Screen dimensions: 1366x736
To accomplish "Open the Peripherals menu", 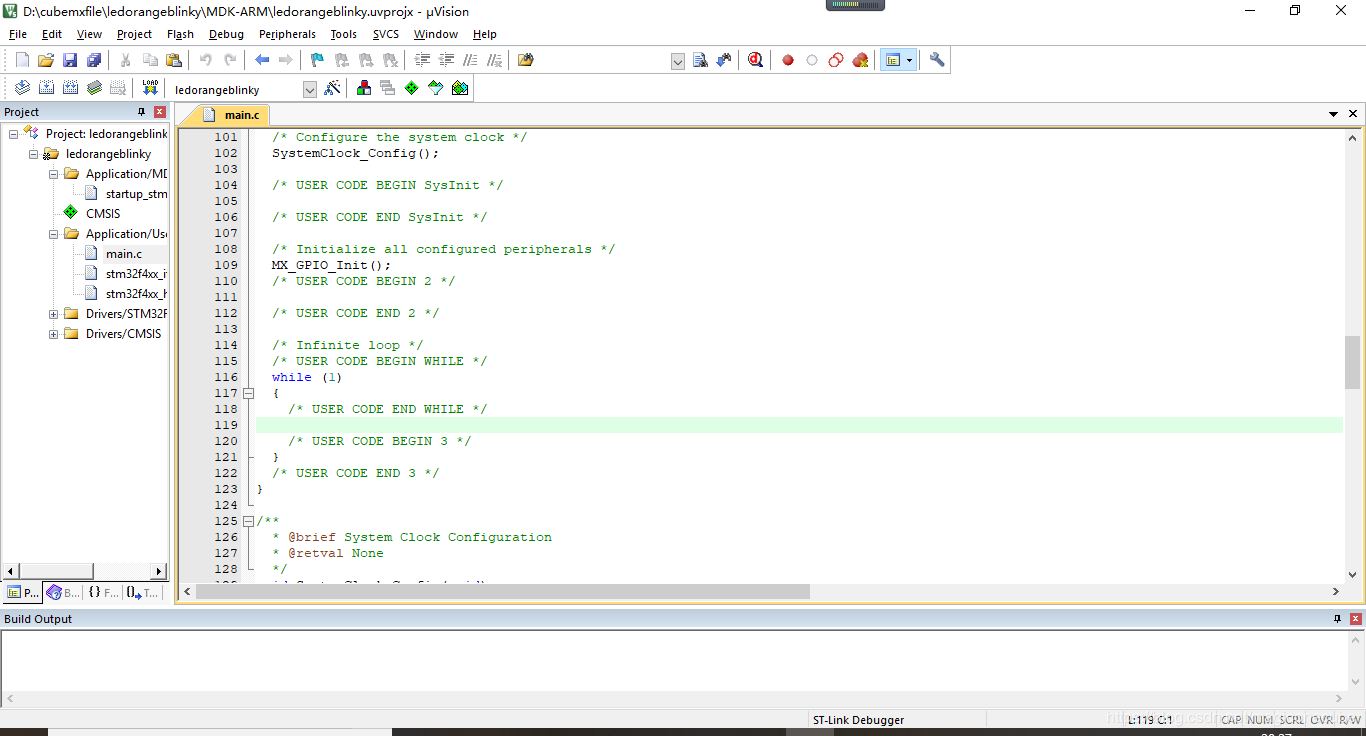I will (x=287, y=34).
